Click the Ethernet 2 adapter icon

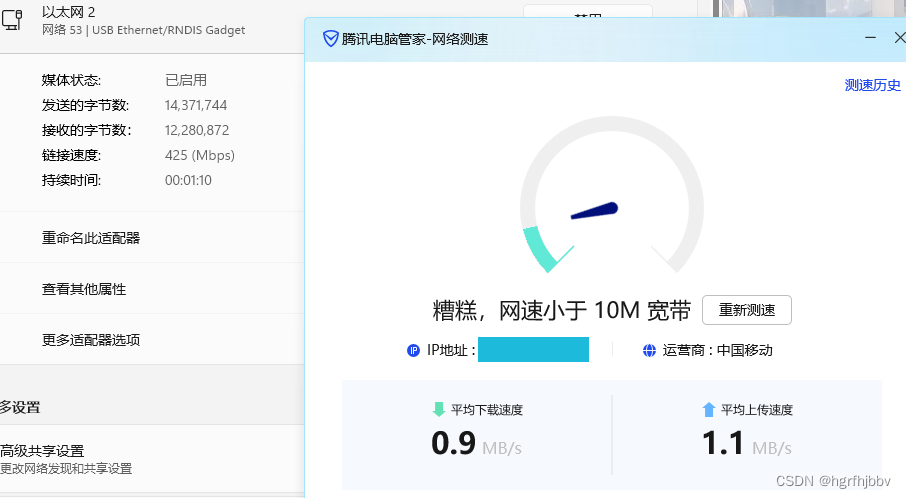click(x=12, y=20)
